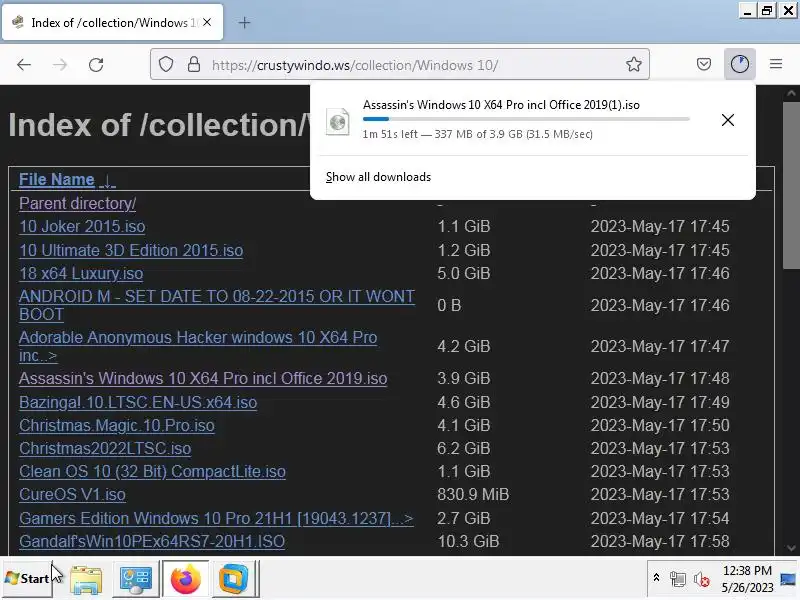Open the Start menu

pyautogui.click(x=27, y=579)
